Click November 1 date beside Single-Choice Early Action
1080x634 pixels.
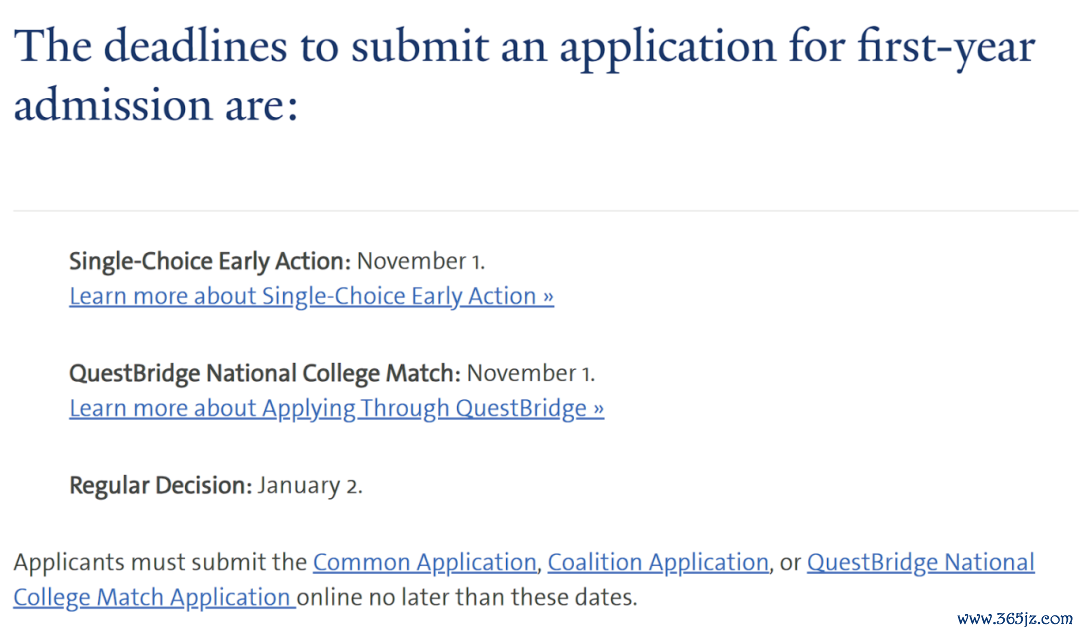point(421,261)
